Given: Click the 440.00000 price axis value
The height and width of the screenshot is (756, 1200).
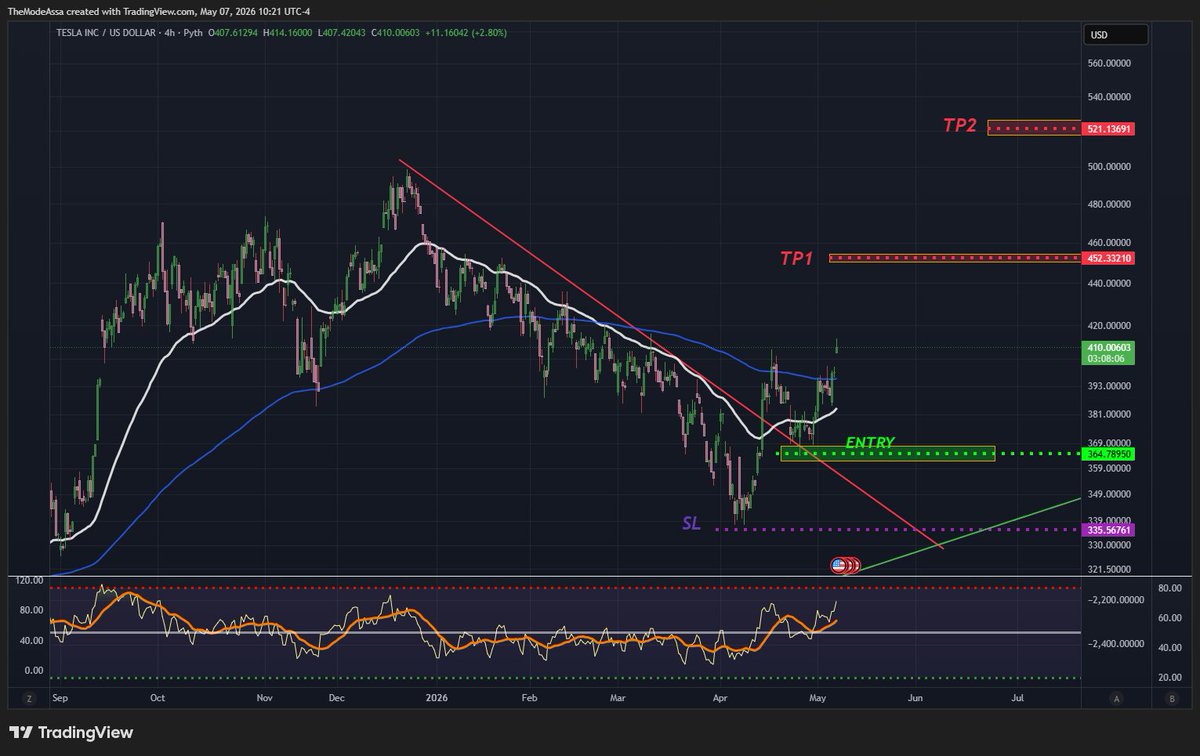Looking at the screenshot, I should [x=1110, y=284].
